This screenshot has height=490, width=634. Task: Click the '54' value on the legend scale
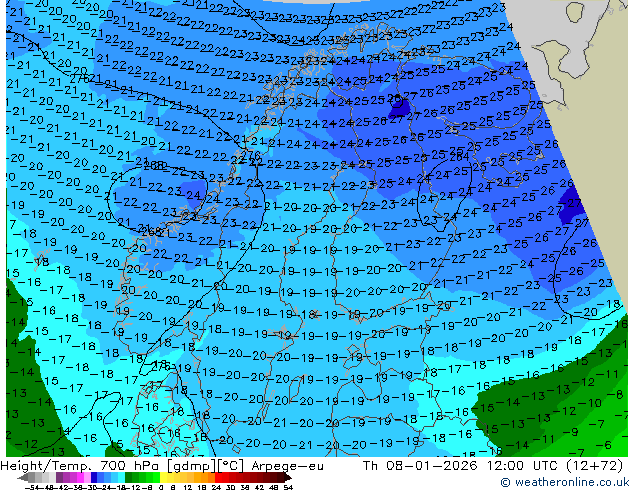point(288,488)
